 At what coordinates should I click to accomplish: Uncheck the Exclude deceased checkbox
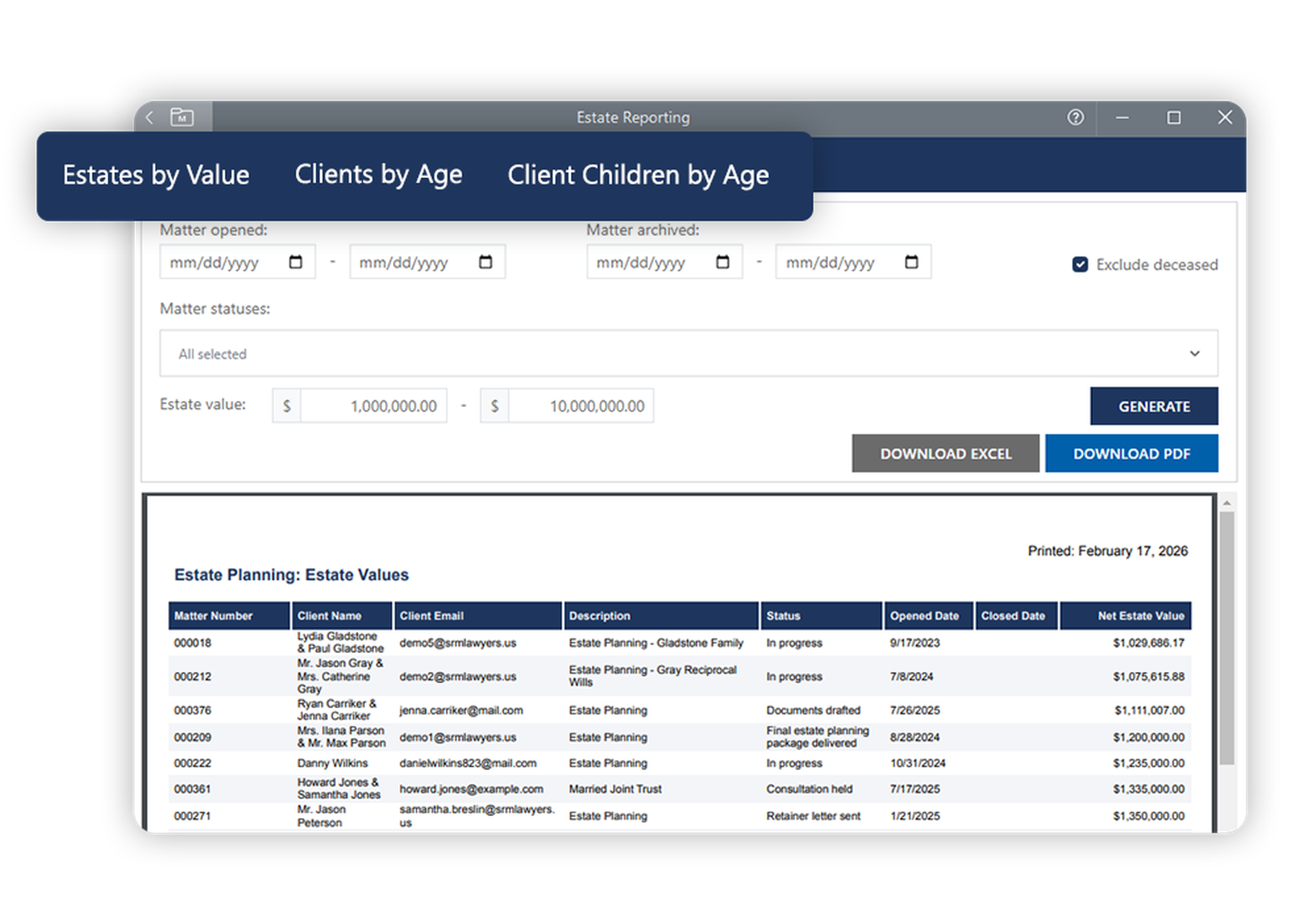[1080, 264]
